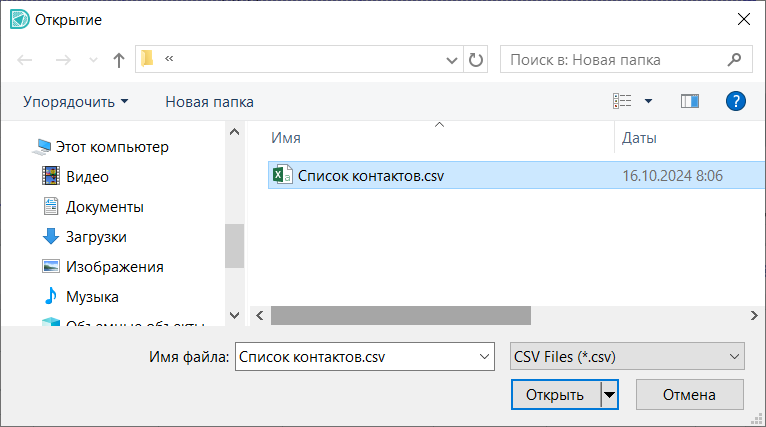This screenshot has width=766, height=427.
Task: Change the view layout icon
Action: [623, 101]
